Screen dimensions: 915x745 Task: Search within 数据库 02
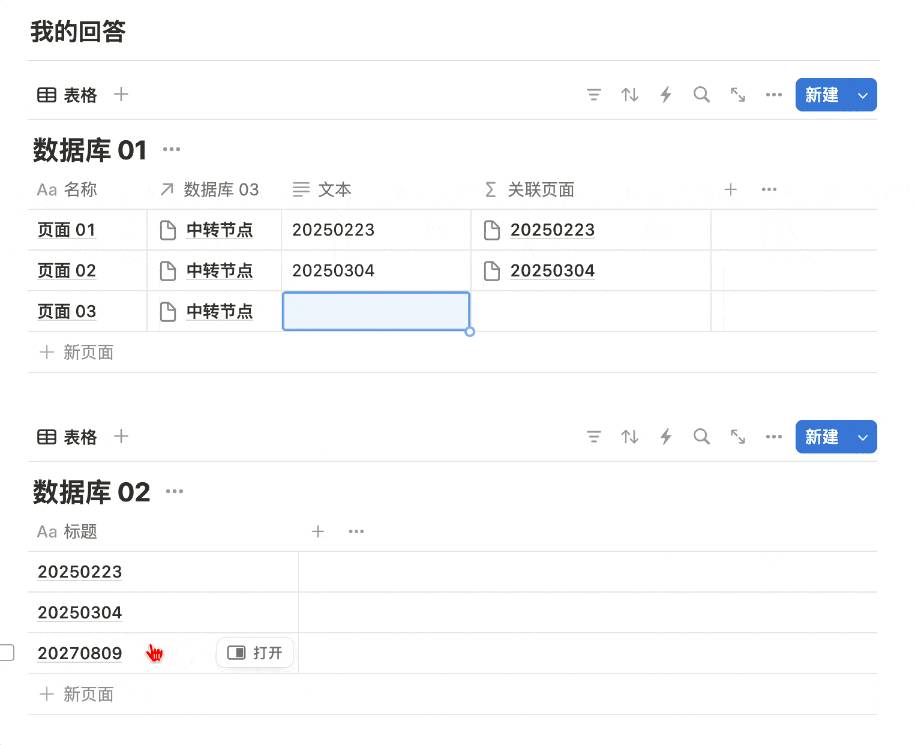[x=701, y=436]
